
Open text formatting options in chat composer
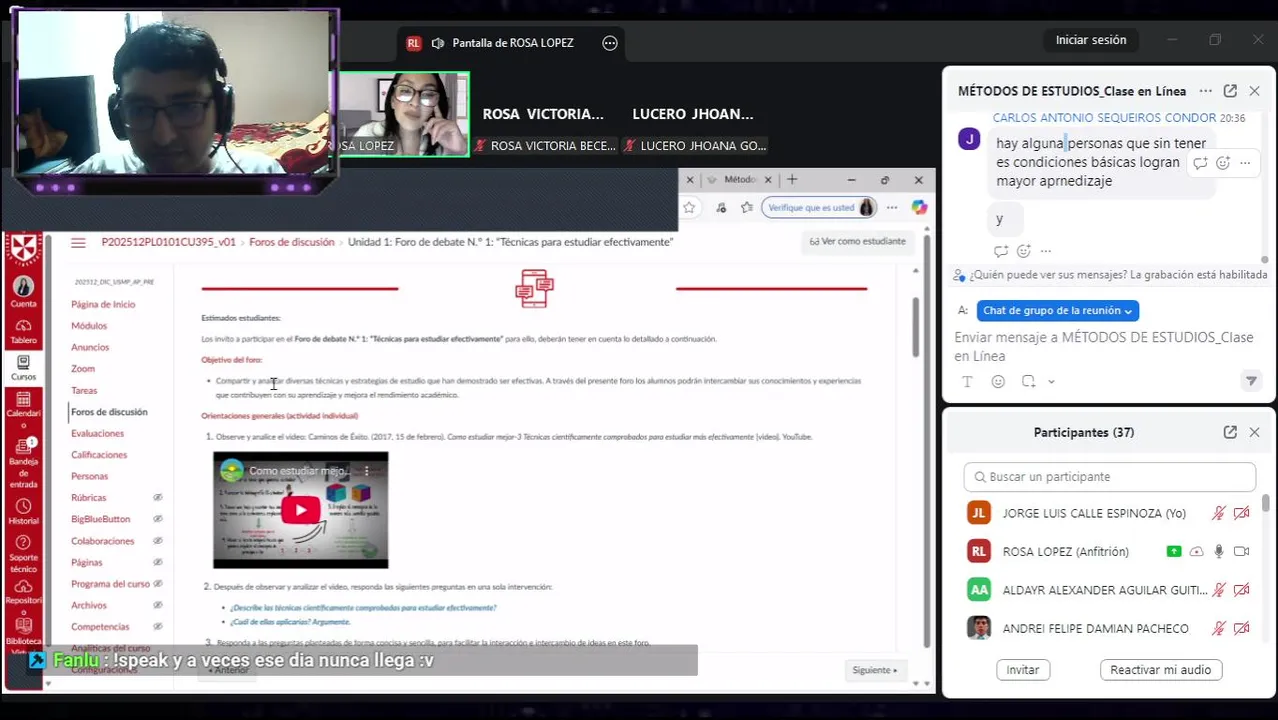coord(967,381)
